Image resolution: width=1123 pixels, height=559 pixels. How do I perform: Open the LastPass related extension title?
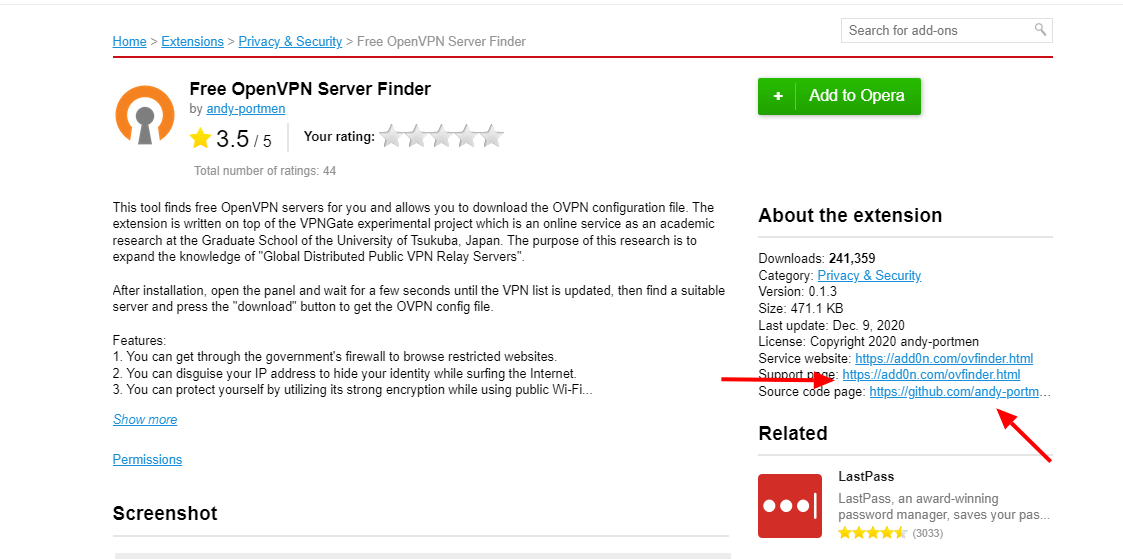[866, 477]
